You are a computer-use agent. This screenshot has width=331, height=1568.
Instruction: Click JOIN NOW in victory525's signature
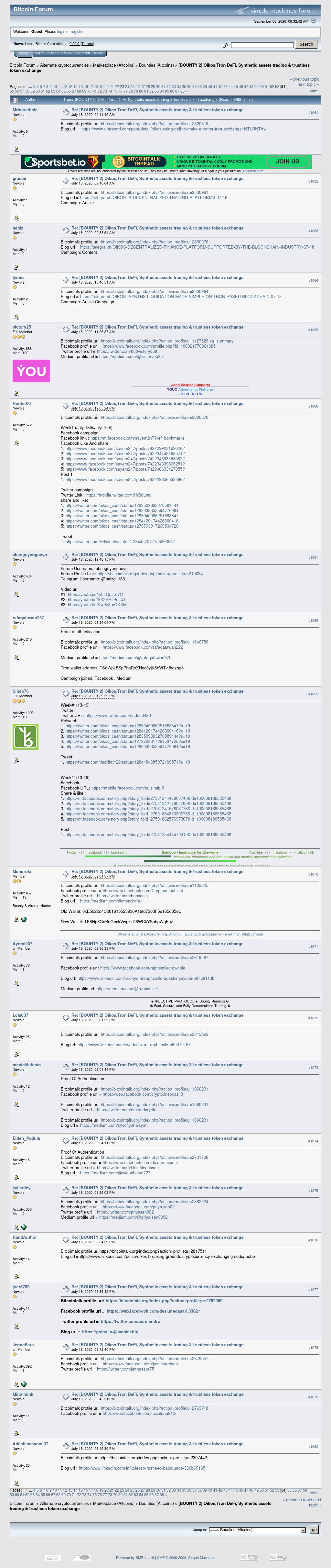[x=190, y=394]
